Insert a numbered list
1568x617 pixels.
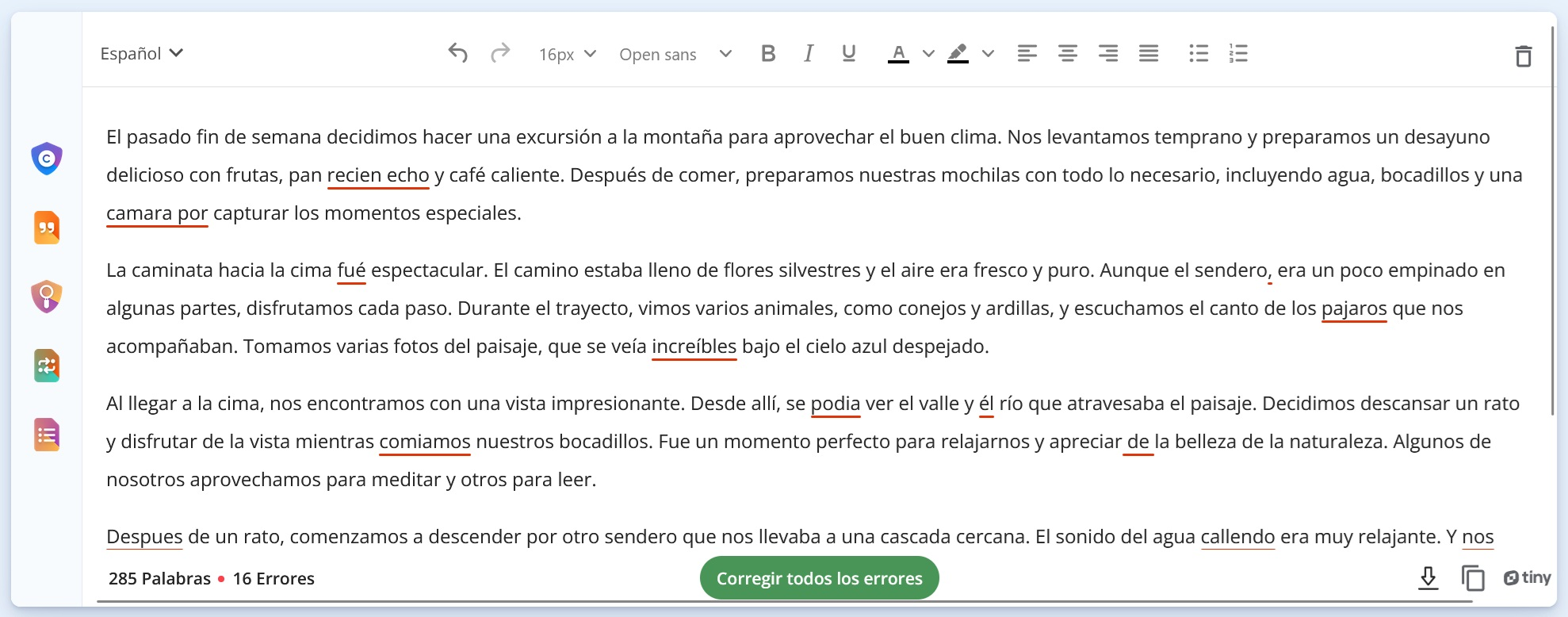coord(1238,53)
